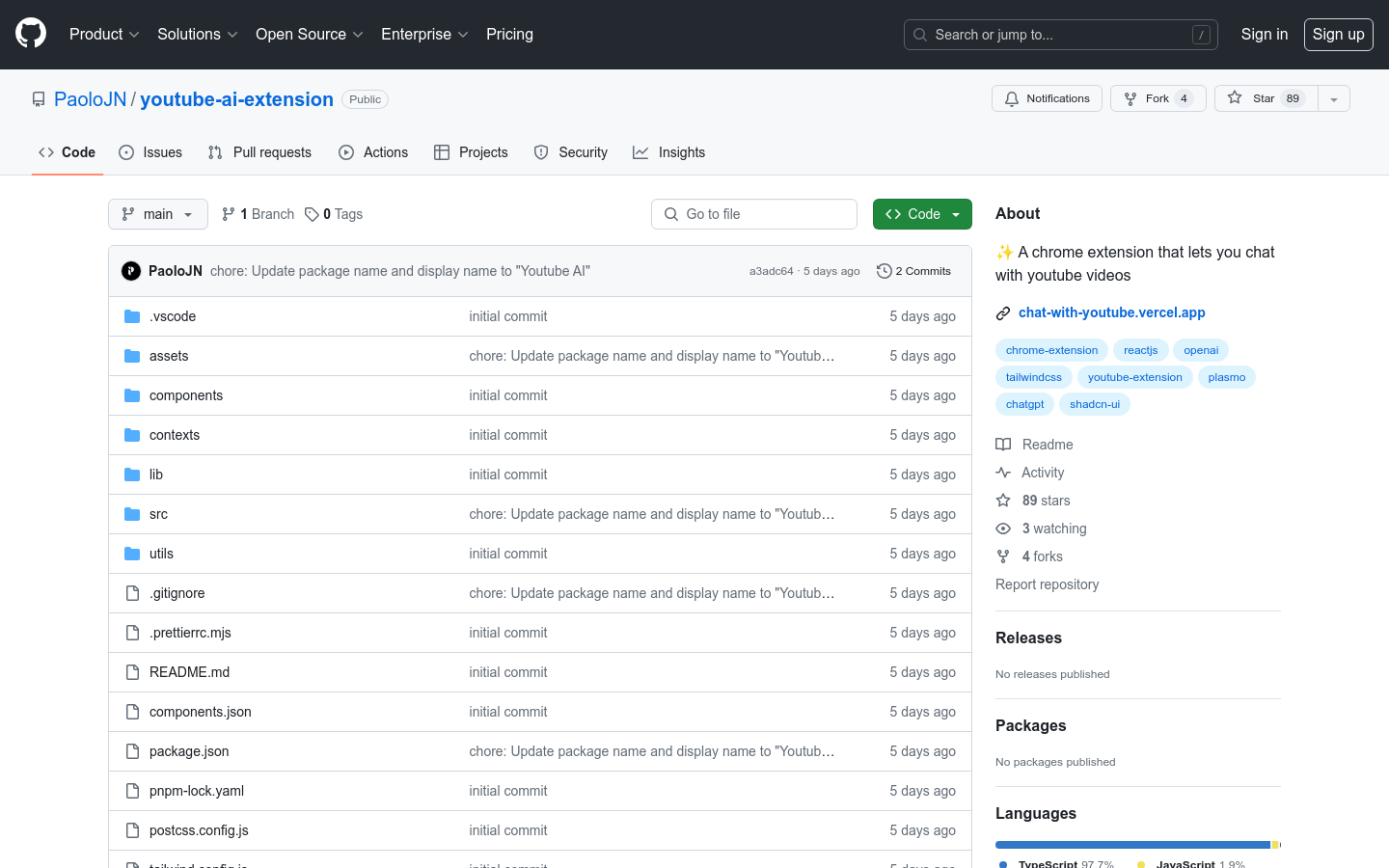Click the Go to file input
The image size is (1389, 868).
[x=754, y=214]
